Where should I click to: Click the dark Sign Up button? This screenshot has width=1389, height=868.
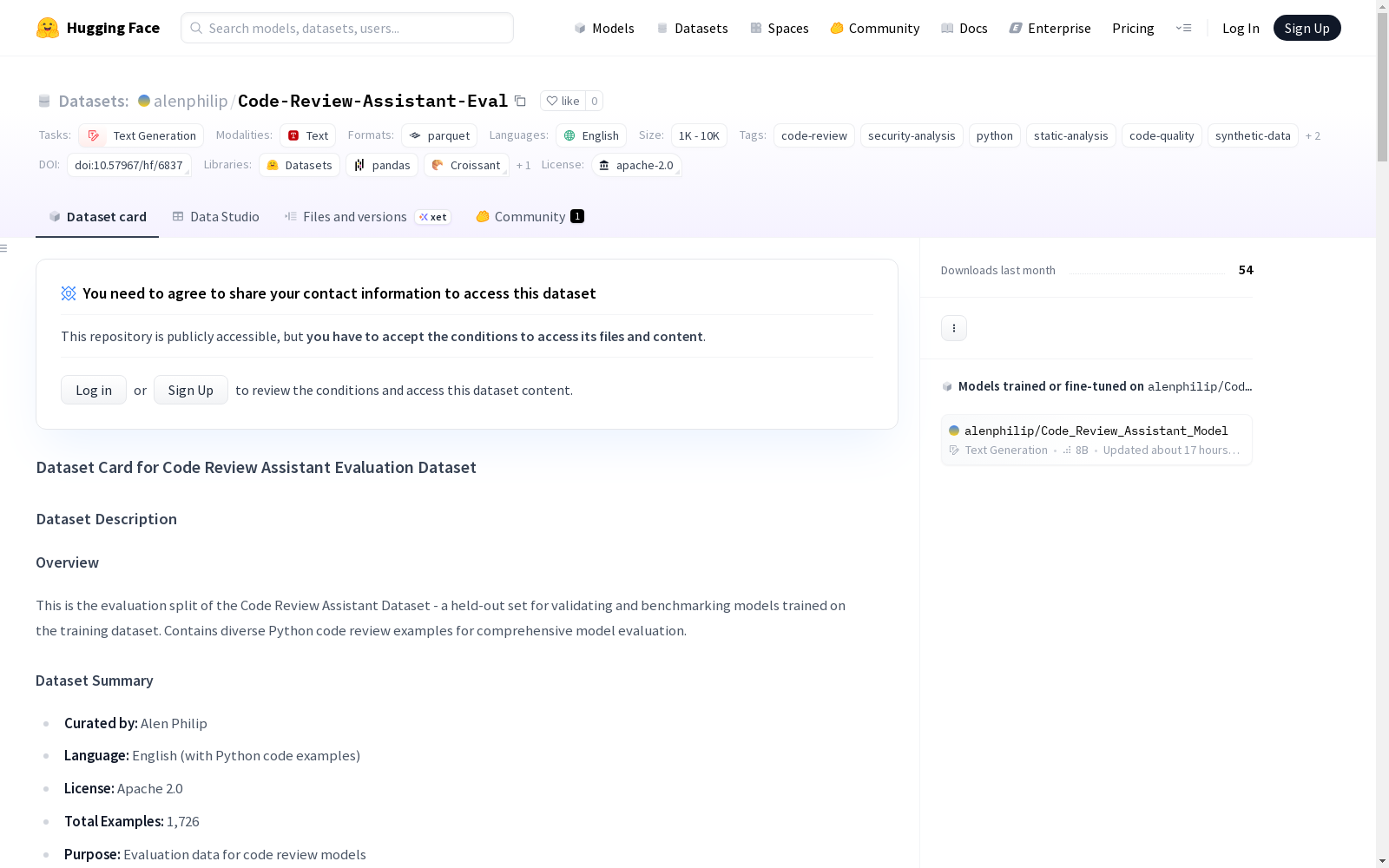1307,28
